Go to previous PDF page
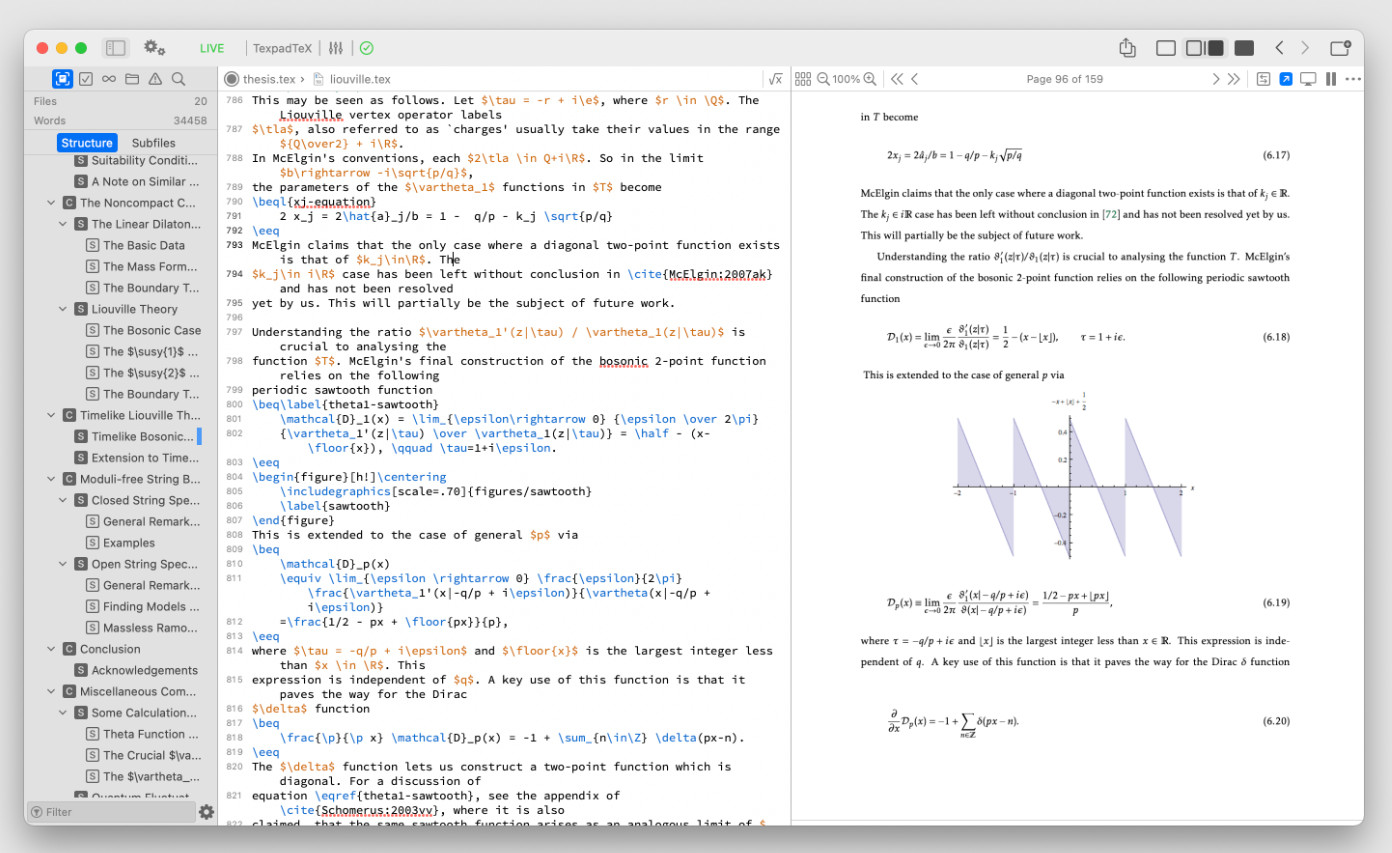The image size is (1392, 853). [915, 79]
